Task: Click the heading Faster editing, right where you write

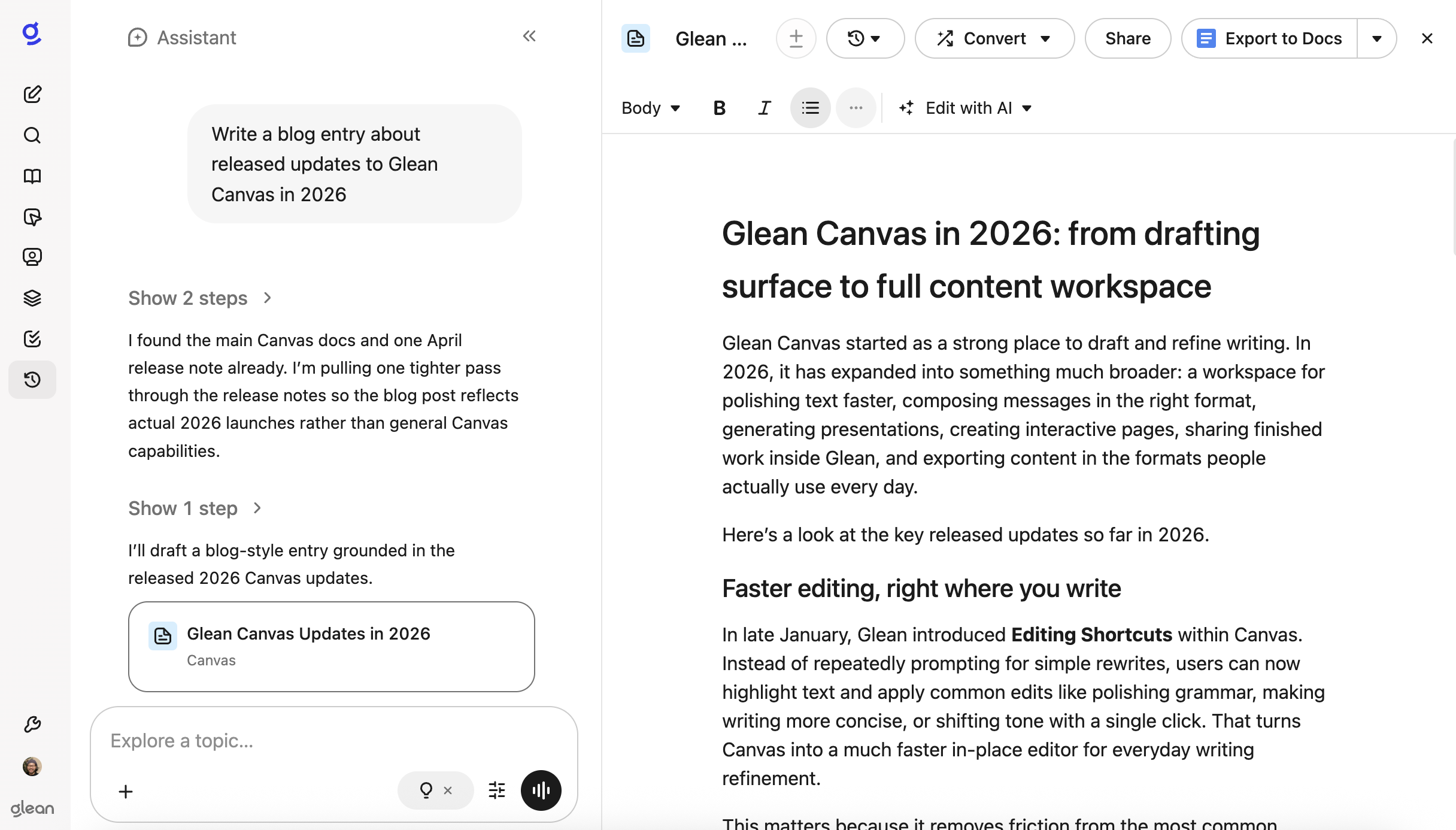Action: click(921, 589)
